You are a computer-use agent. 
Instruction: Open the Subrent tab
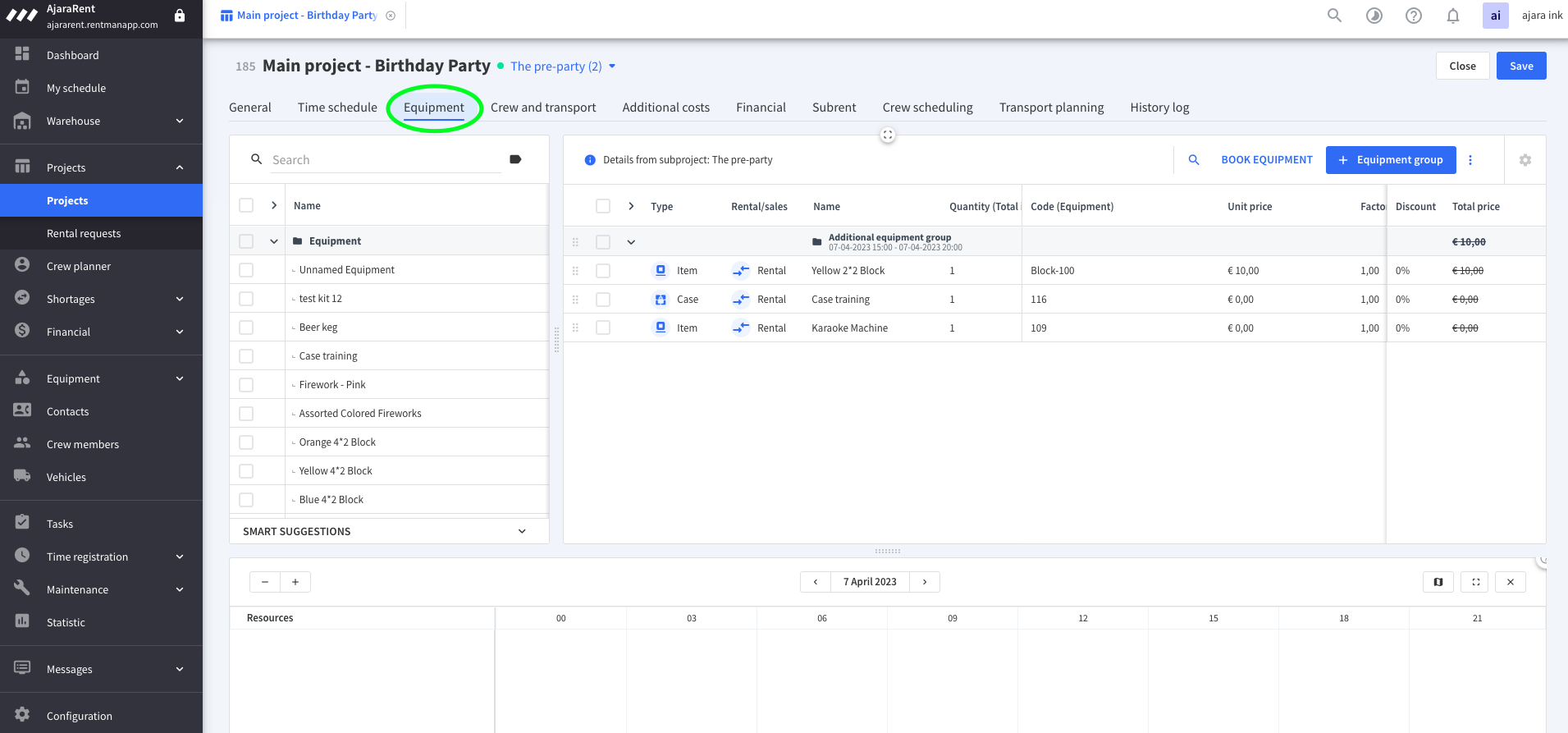click(x=834, y=108)
